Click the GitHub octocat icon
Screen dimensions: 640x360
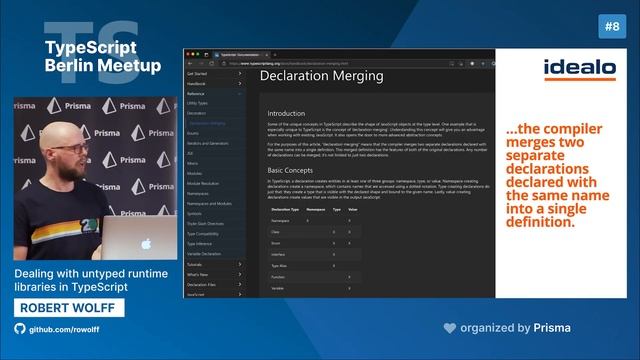coord(20,329)
